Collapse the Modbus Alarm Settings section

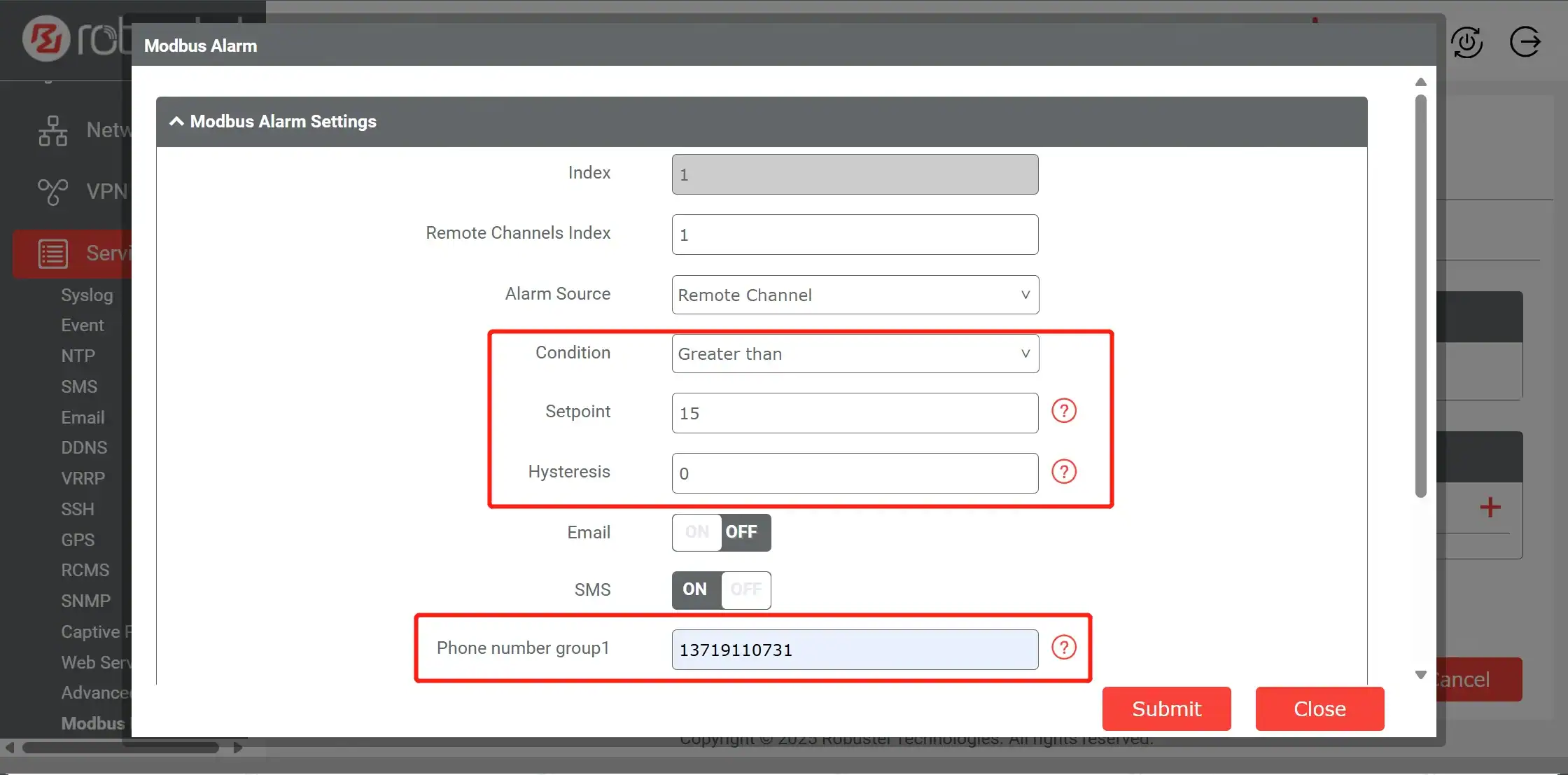pyautogui.click(x=176, y=120)
